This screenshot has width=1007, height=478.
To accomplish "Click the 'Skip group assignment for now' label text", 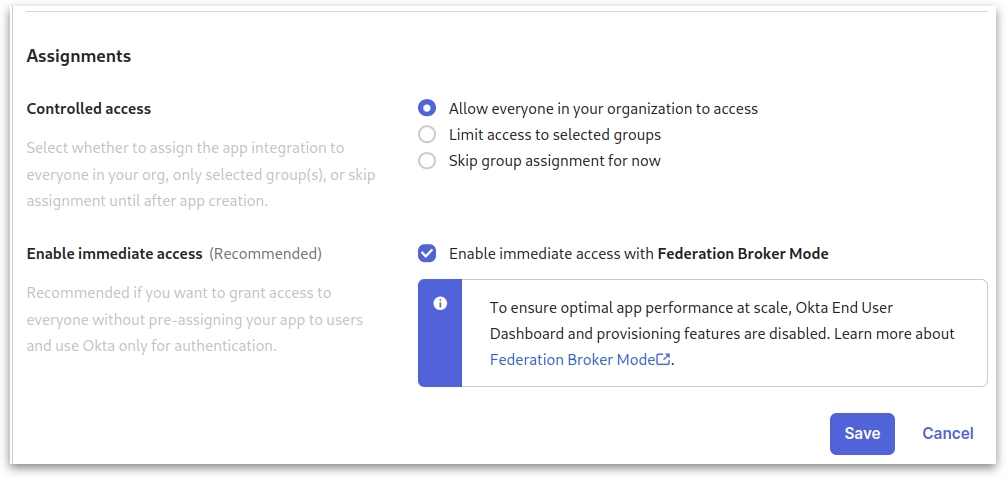I will coord(555,161).
